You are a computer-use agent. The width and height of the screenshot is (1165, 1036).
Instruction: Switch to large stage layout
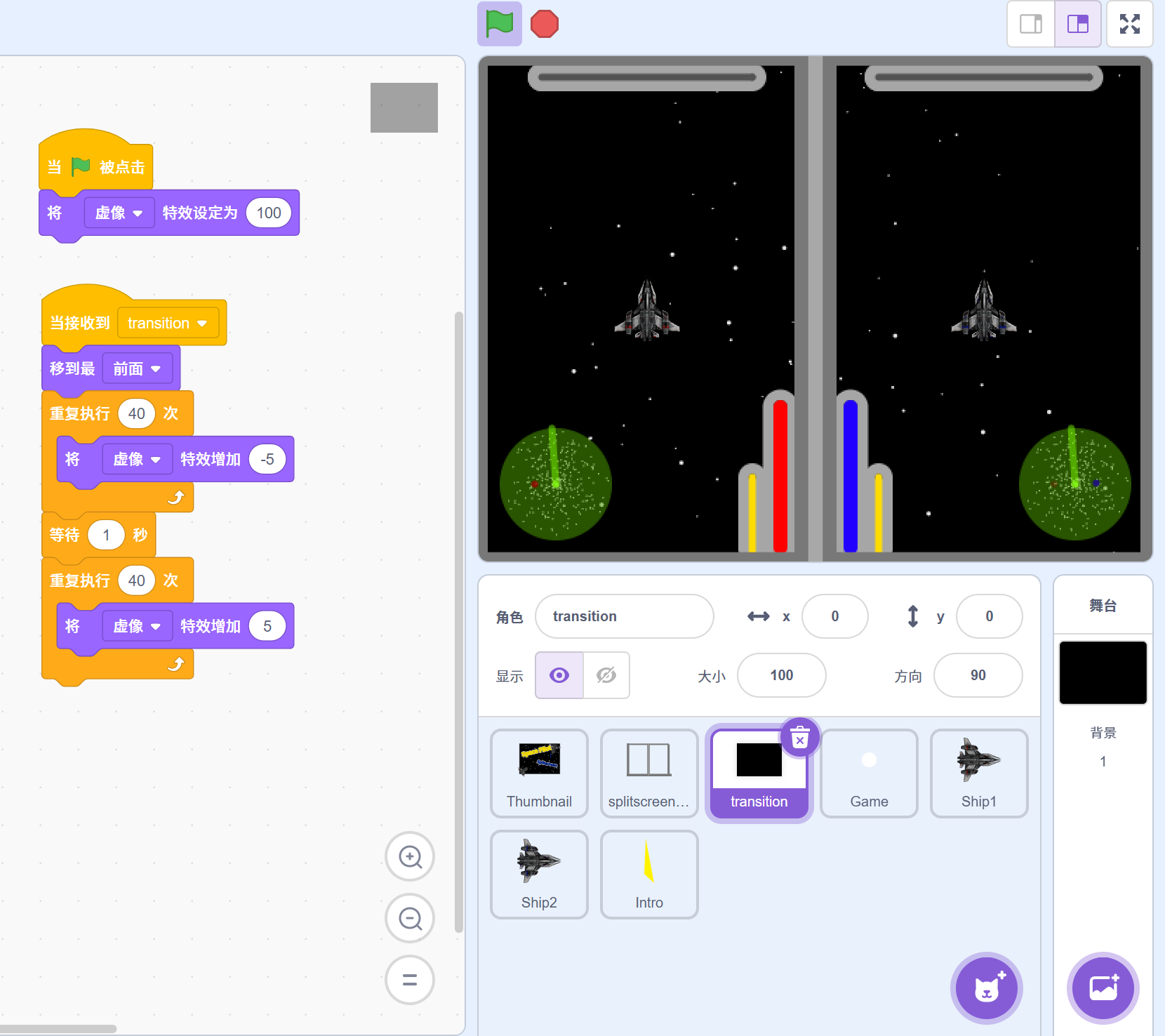click(x=1077, y=24)
